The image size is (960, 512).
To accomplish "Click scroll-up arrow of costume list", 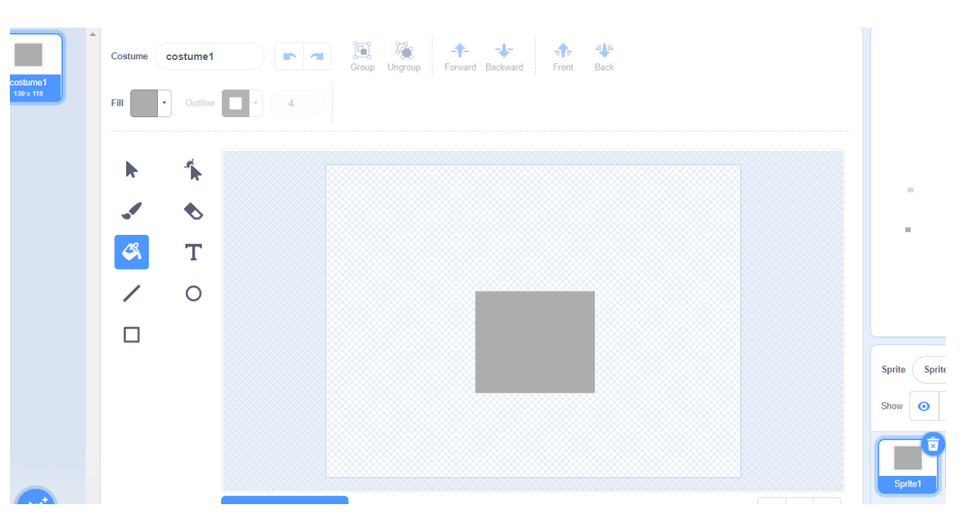I will (92, 34).
